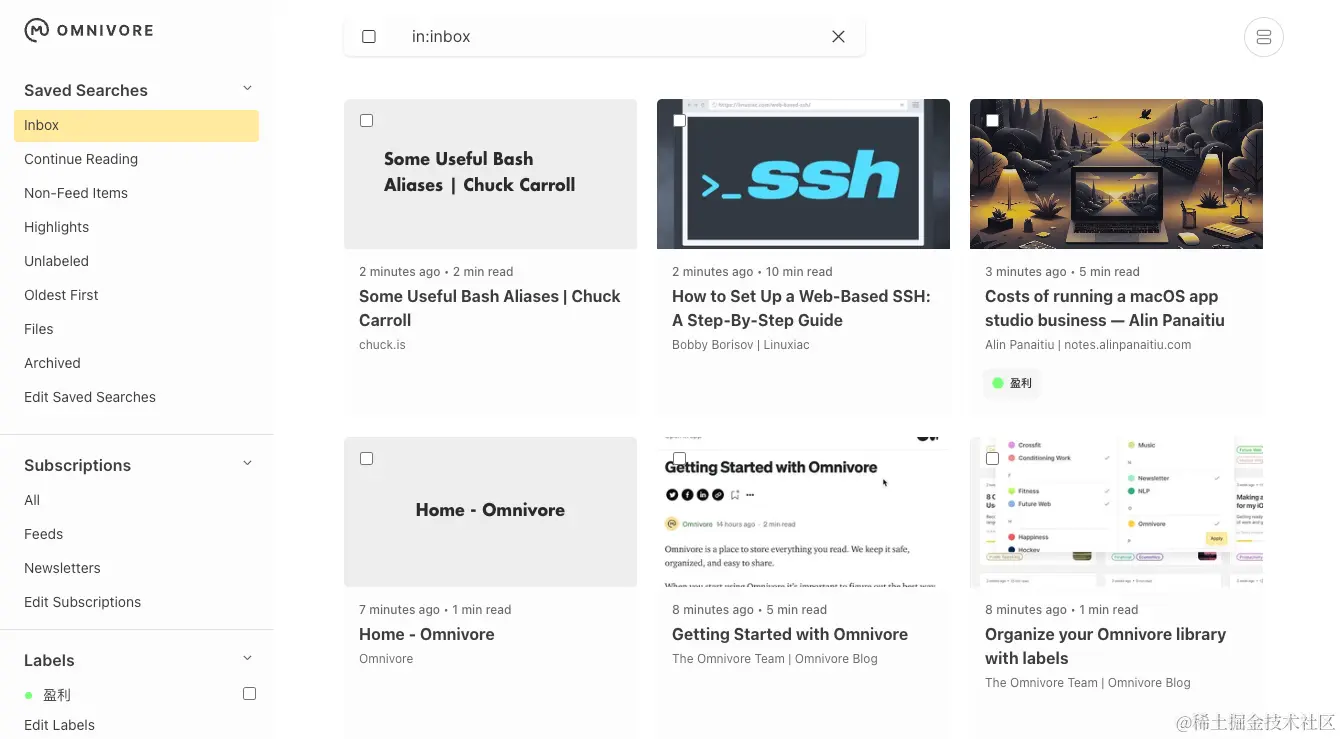This screenshot has height=739, width=1342.
Task: Click 3 minutes ago • 5 min read text
Action: (x=1062, y=272)
